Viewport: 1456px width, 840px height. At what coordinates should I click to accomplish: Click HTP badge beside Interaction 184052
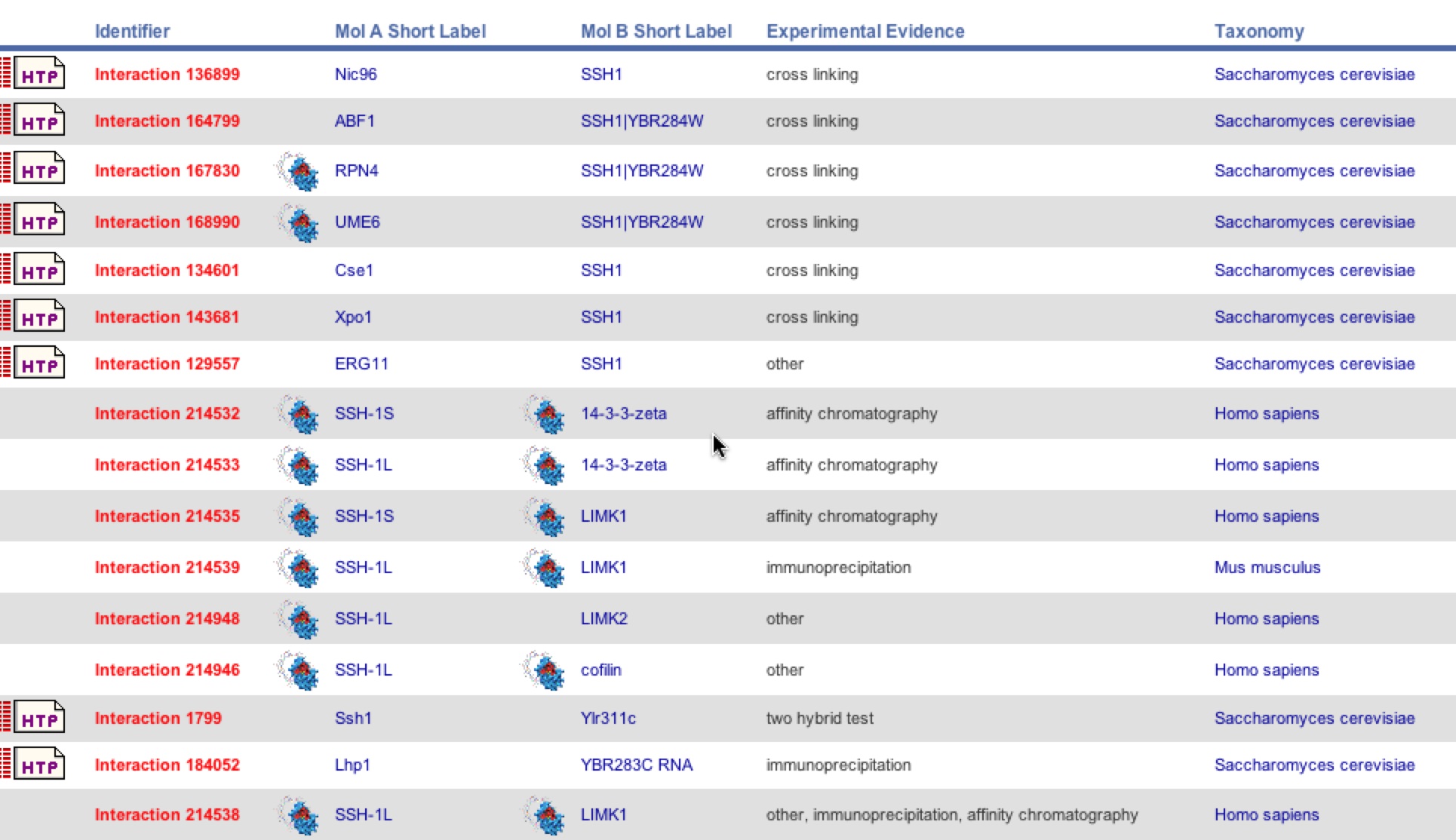(38, 765)
